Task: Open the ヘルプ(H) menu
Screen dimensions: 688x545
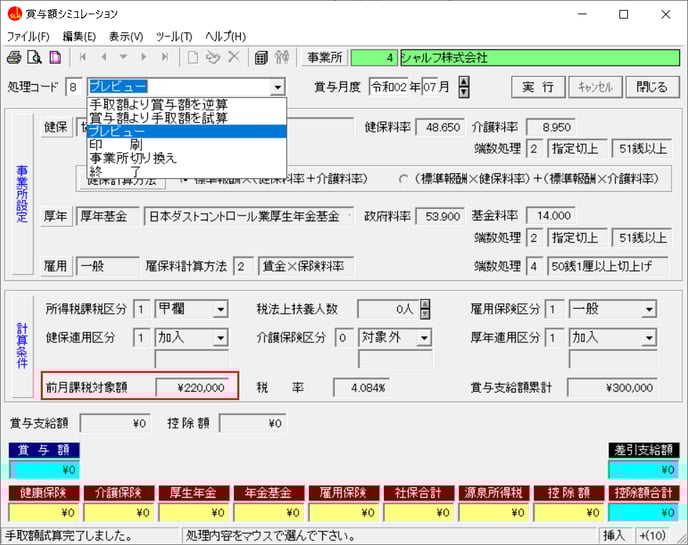Action: click(x=226, y=36)
